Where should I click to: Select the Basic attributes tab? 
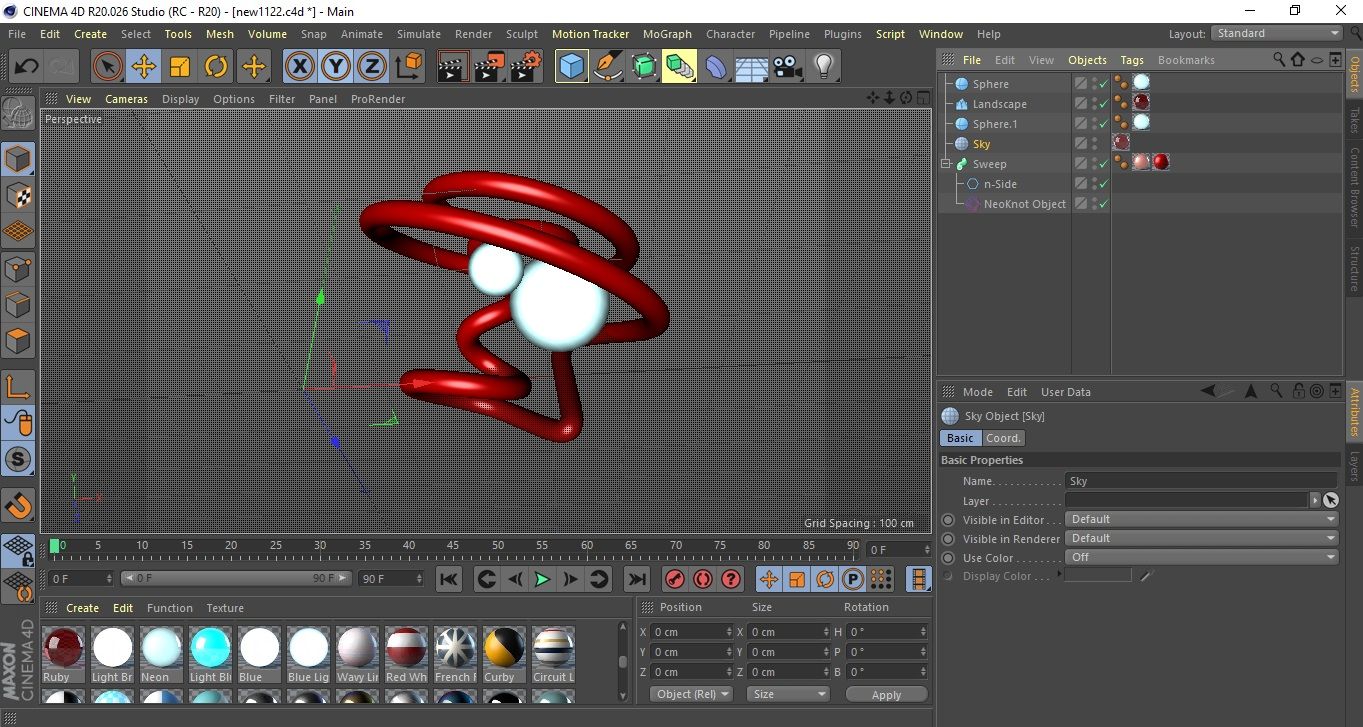pos(960,438)
